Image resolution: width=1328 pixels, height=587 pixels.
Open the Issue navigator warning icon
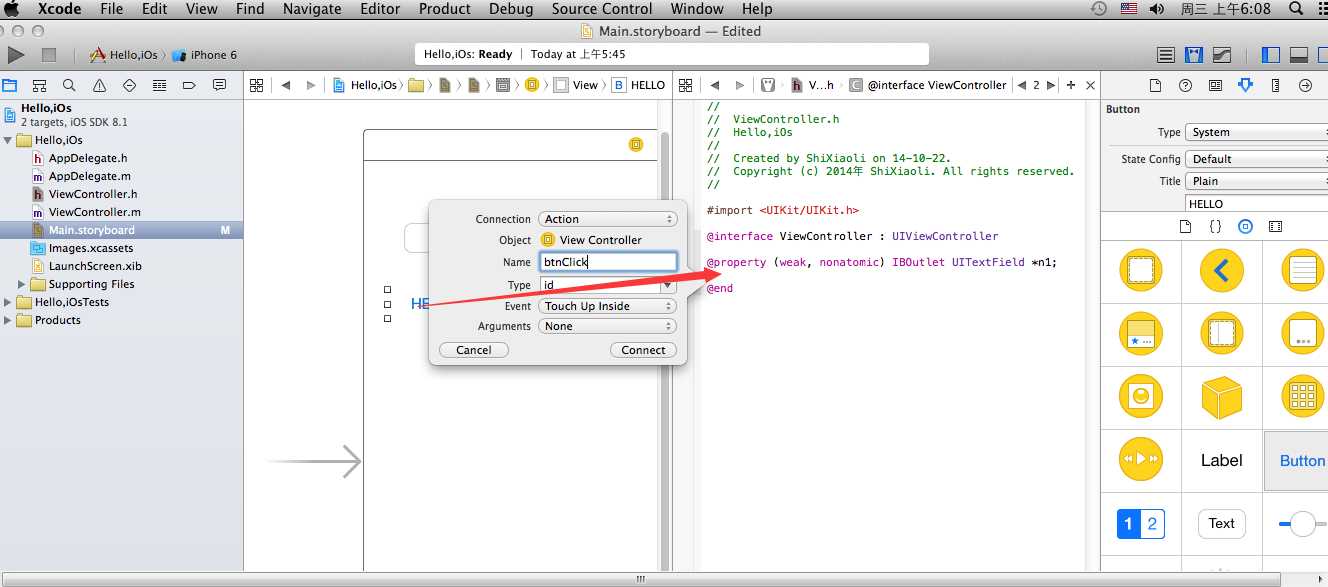(x=99, y=86)
